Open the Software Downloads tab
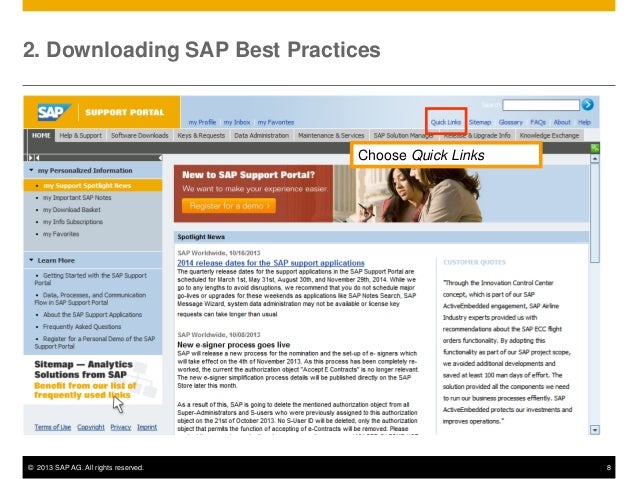 point(140,136)
